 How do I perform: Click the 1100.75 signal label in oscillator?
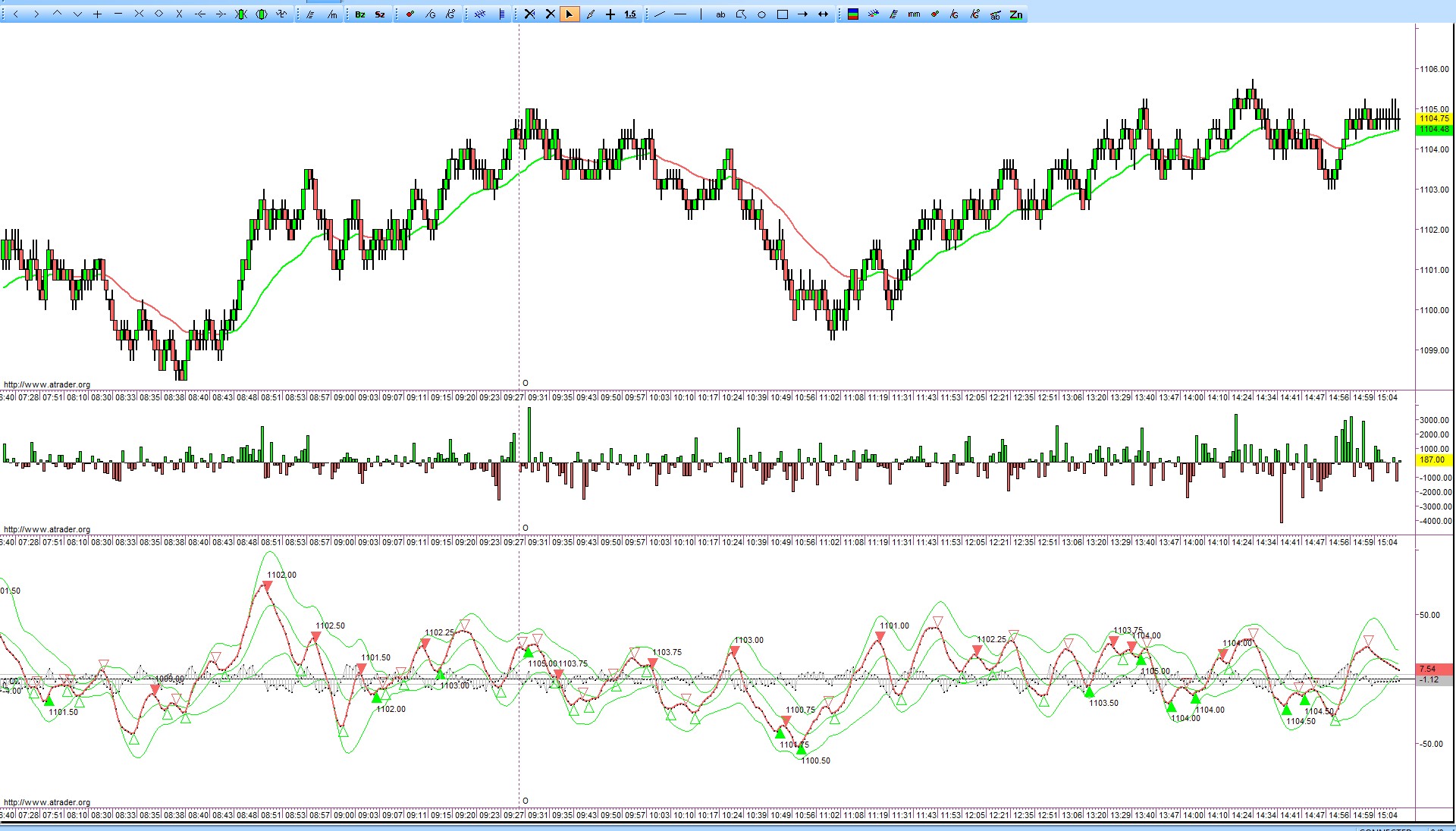tap(800, 710)
